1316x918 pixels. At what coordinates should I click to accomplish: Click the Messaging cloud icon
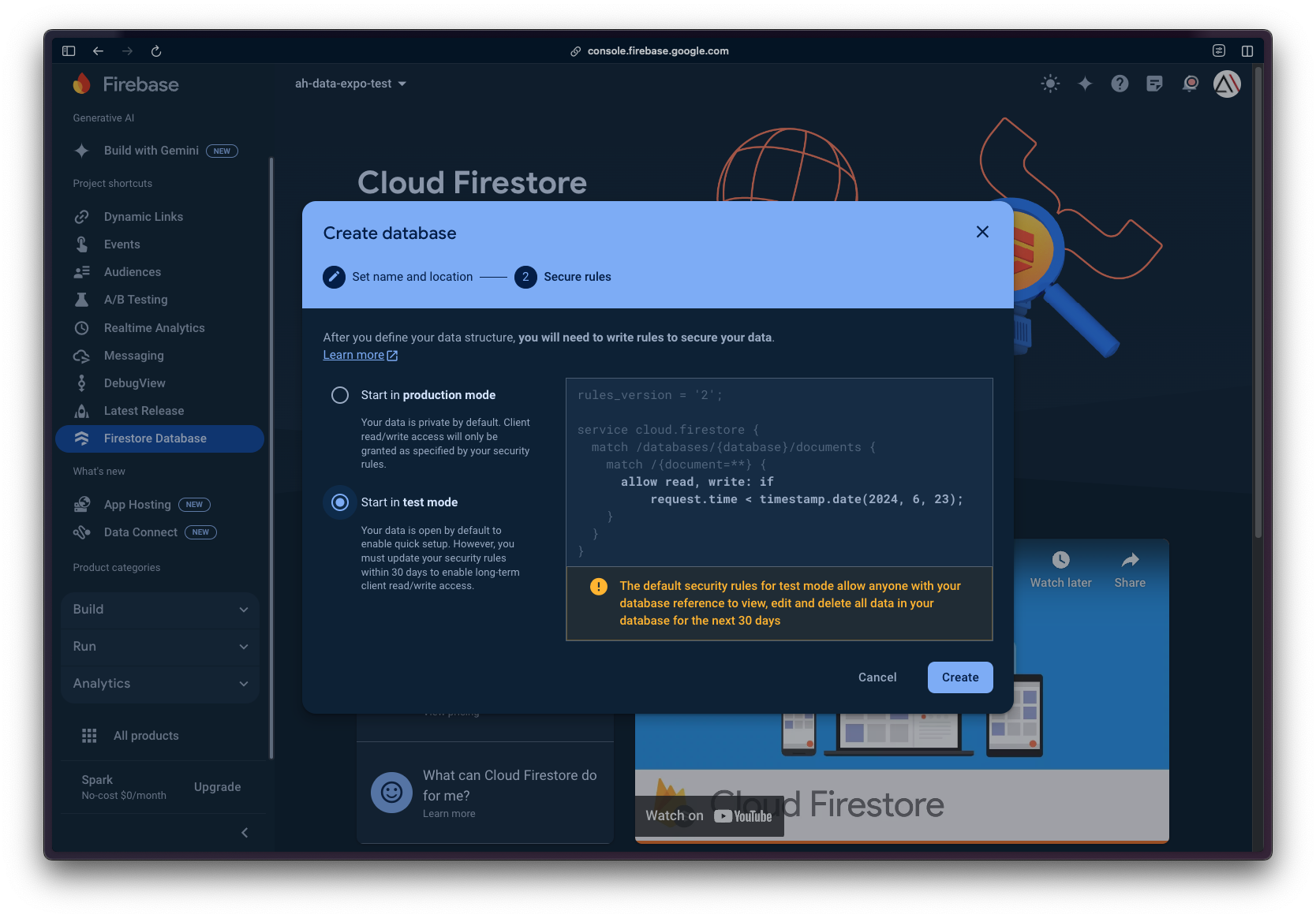81,356
